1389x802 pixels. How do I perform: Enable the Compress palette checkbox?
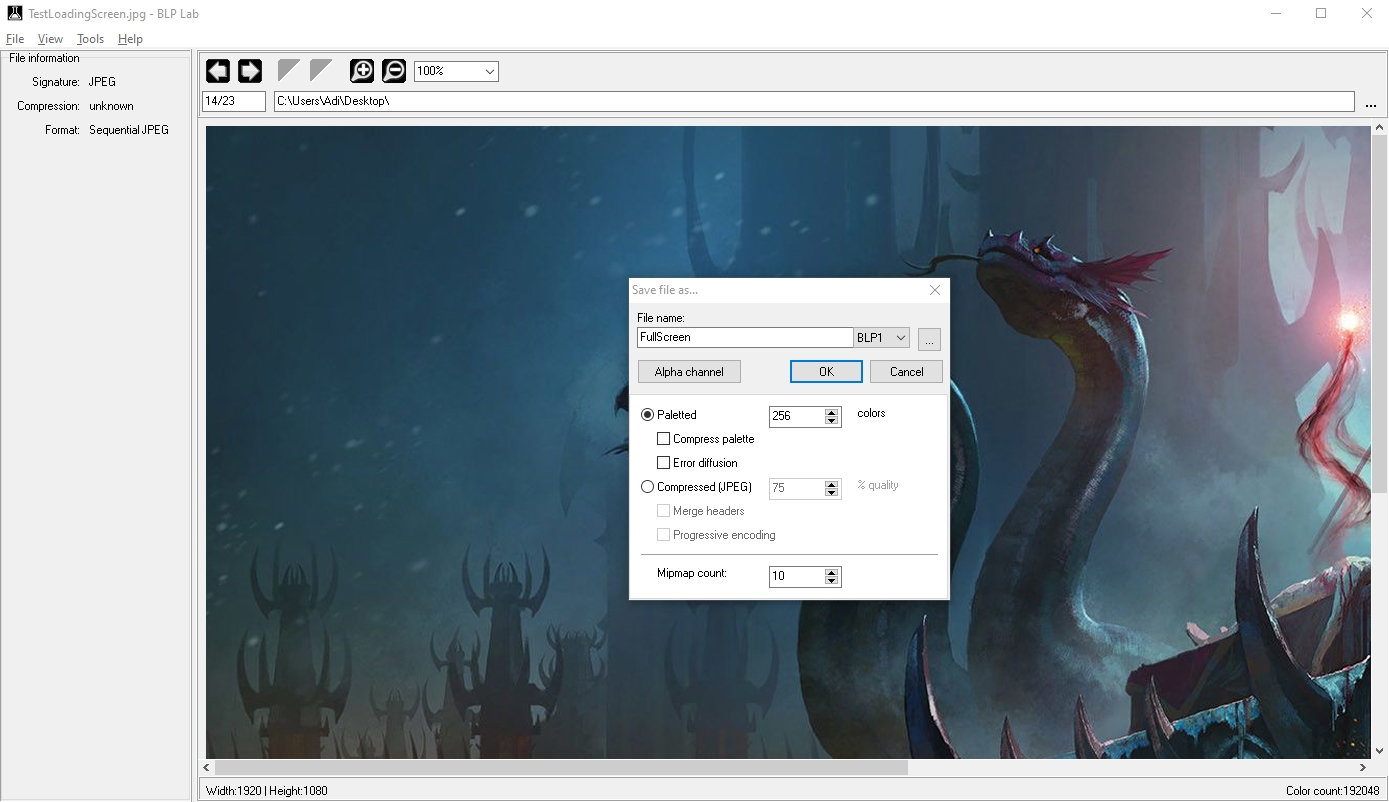click(x=663, y=439)
